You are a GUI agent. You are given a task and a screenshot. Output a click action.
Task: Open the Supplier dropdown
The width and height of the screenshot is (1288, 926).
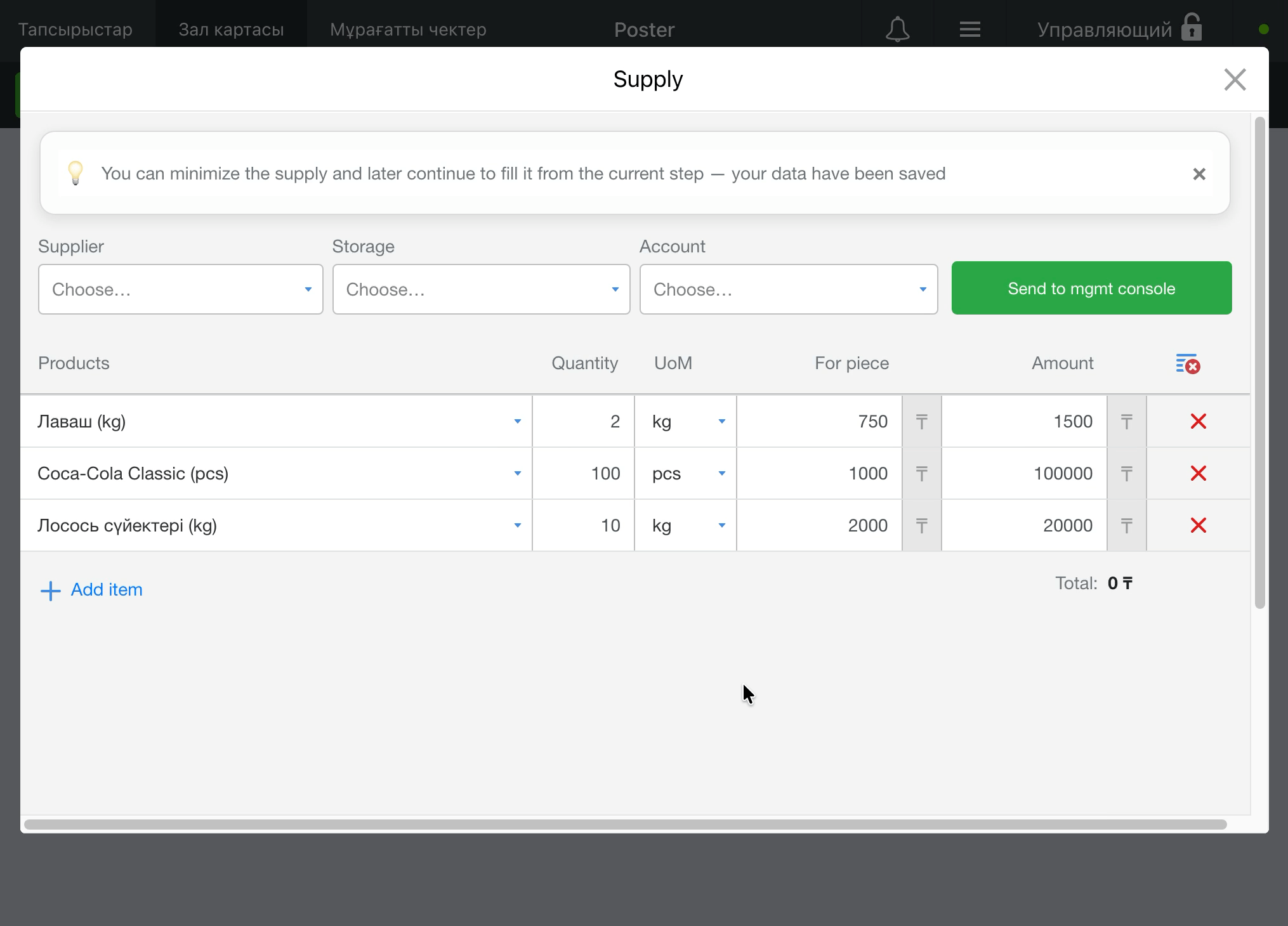(x=181, y=289)
